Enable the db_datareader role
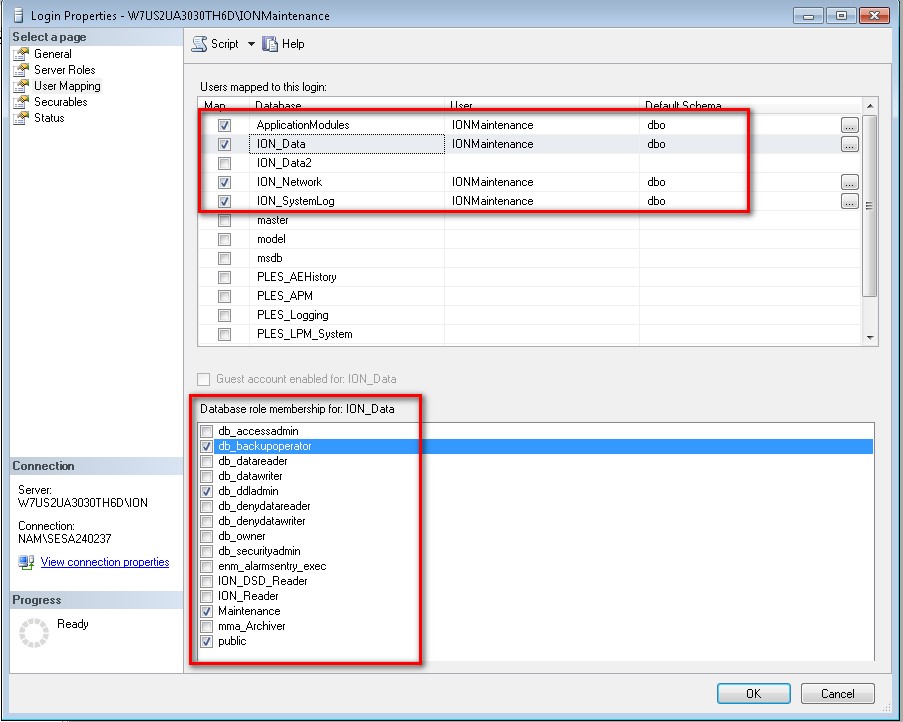 tap(206, 461)
